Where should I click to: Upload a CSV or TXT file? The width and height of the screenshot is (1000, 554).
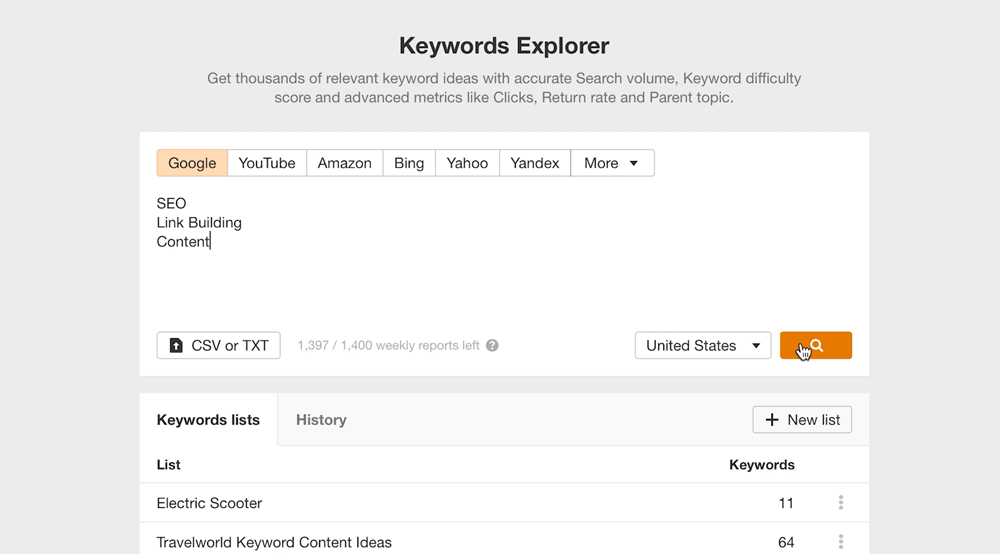tap(218, 345)
